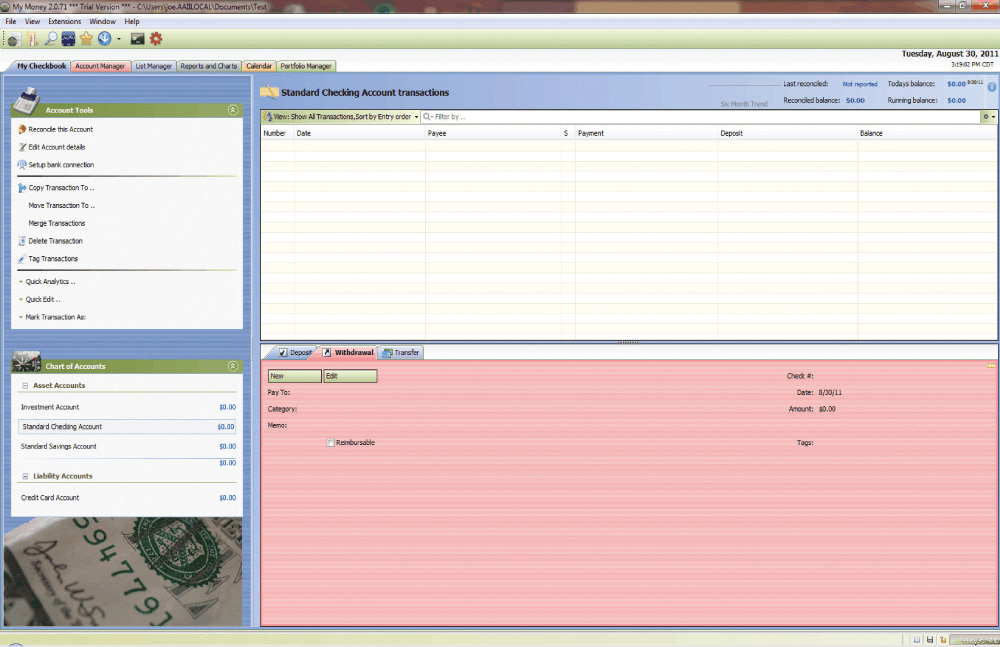Click the blue info icon beside balances
Image resolution: width=1000 pixels, height=647 pixels.
[992, 87]
